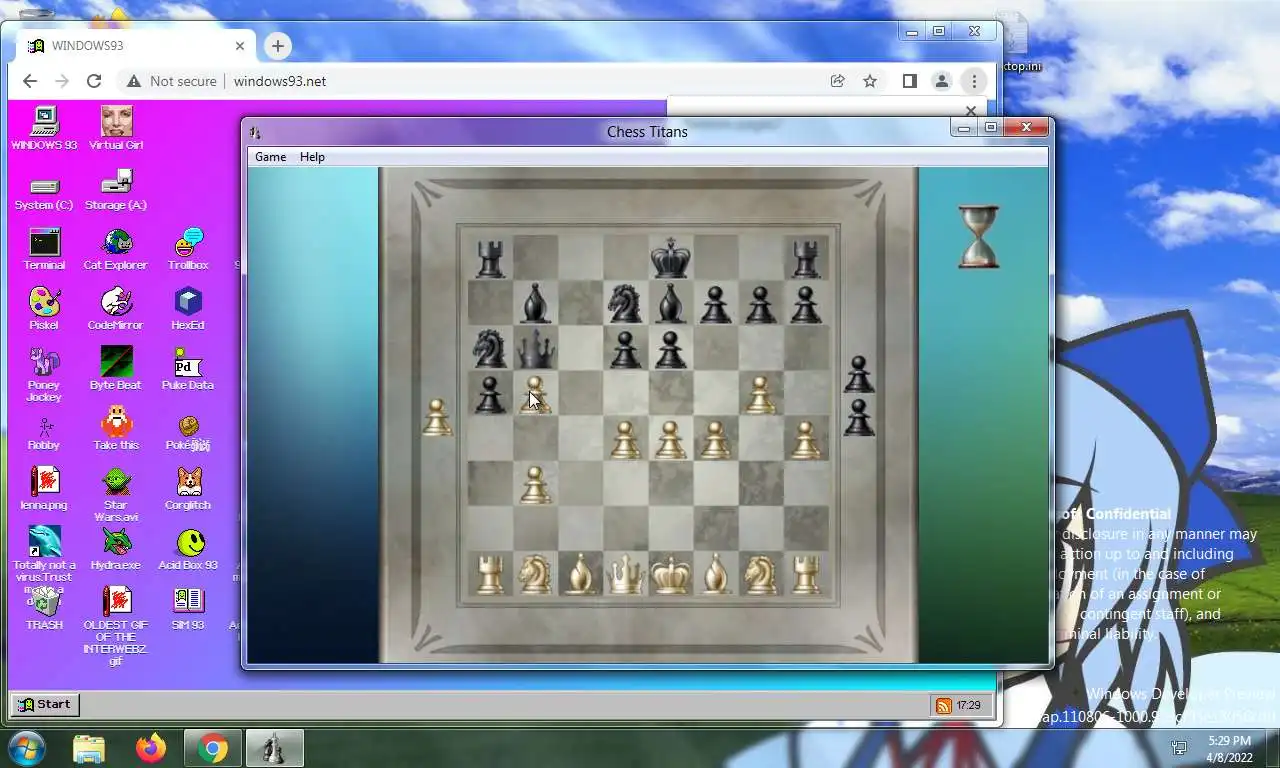Open the Game menu in Chess Titans
The width and height of the screenshot is (1280, 768).
tap(270, 157)
